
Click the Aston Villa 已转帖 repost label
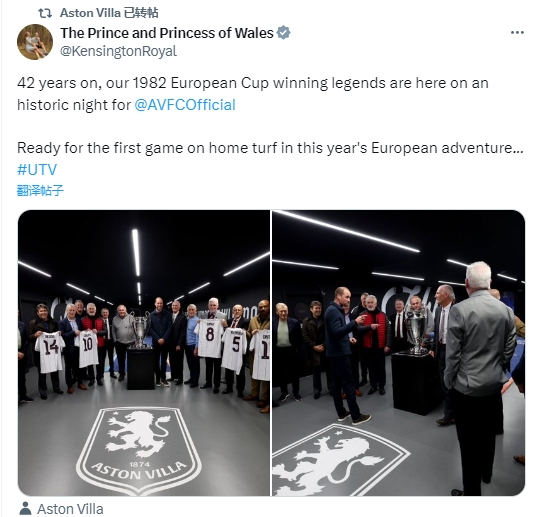coord(109,13)
